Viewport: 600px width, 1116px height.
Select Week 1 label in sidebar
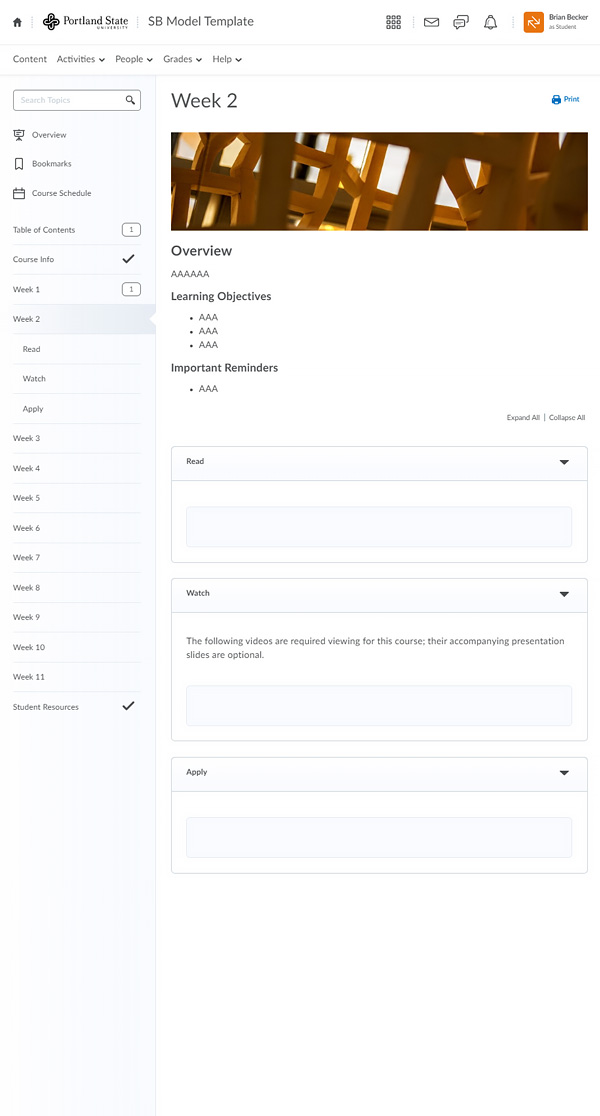pyautogui.click(x=26, y=290)
